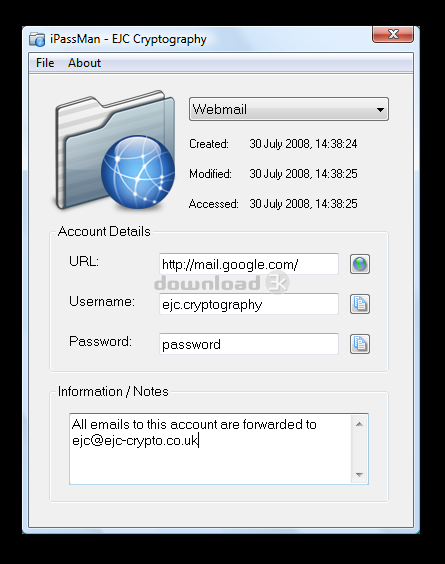445x564 pixels.
Task: Open the About menu
Action: pos(85,63)
